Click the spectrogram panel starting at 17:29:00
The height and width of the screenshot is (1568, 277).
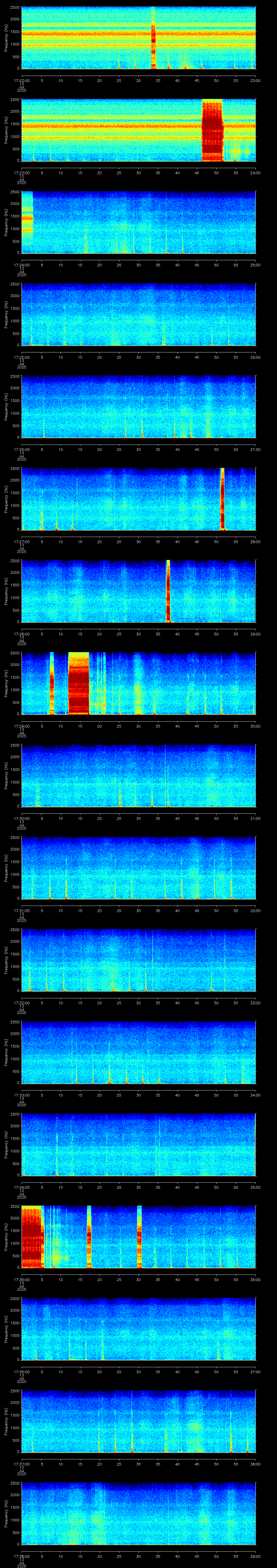point(138,683)
